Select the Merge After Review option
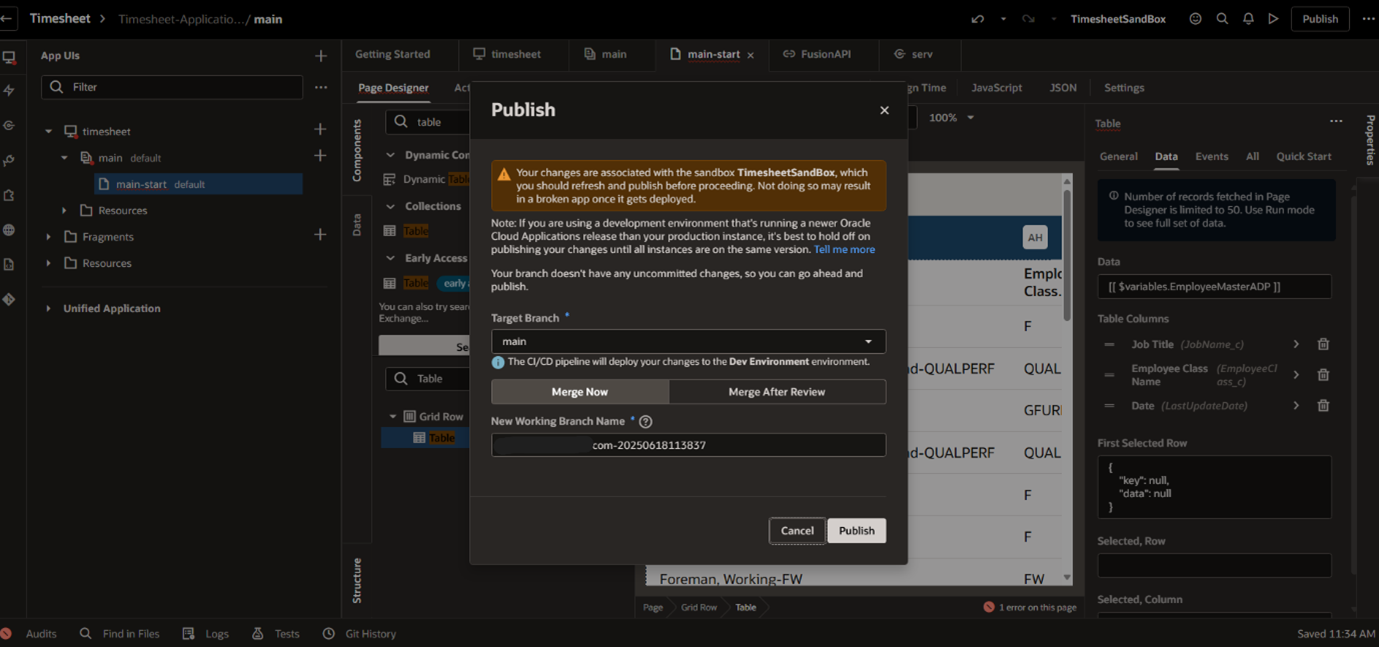 coord(776,392)
